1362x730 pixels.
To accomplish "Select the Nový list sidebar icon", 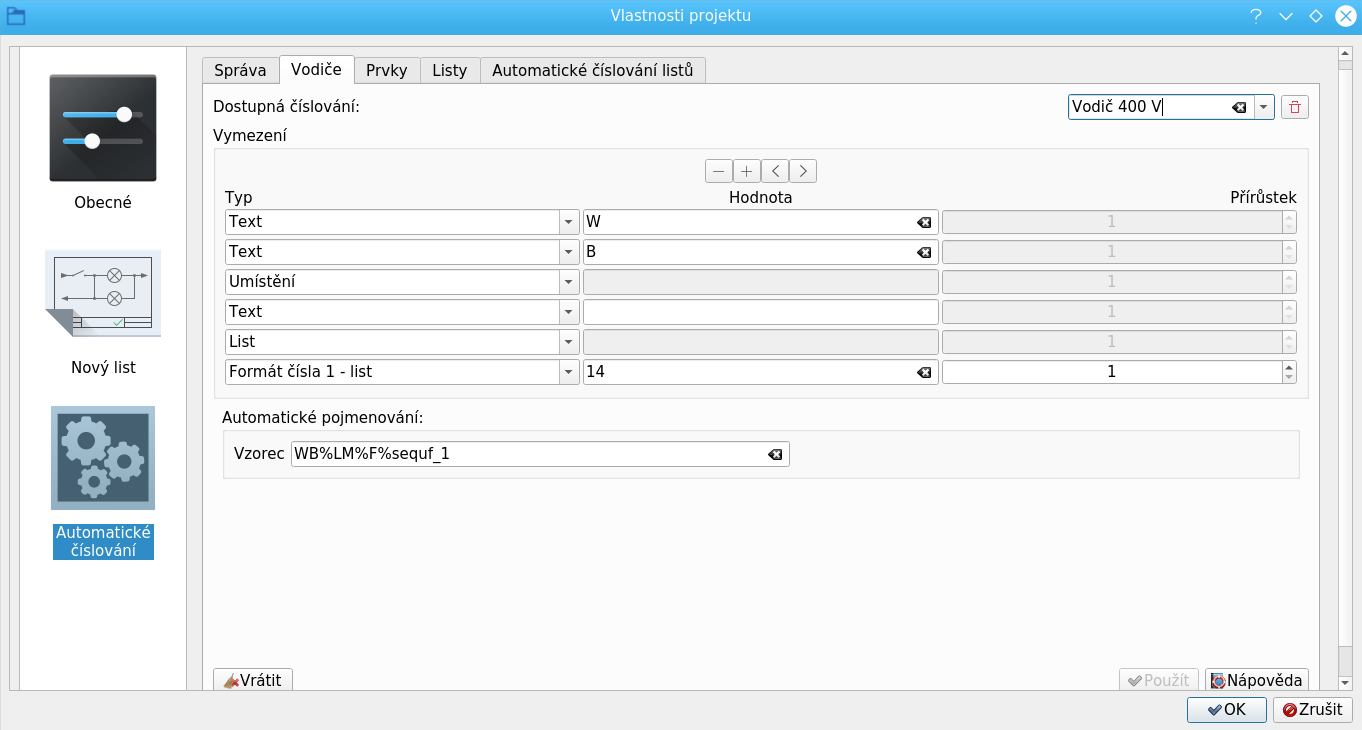I will pos(103,294).
